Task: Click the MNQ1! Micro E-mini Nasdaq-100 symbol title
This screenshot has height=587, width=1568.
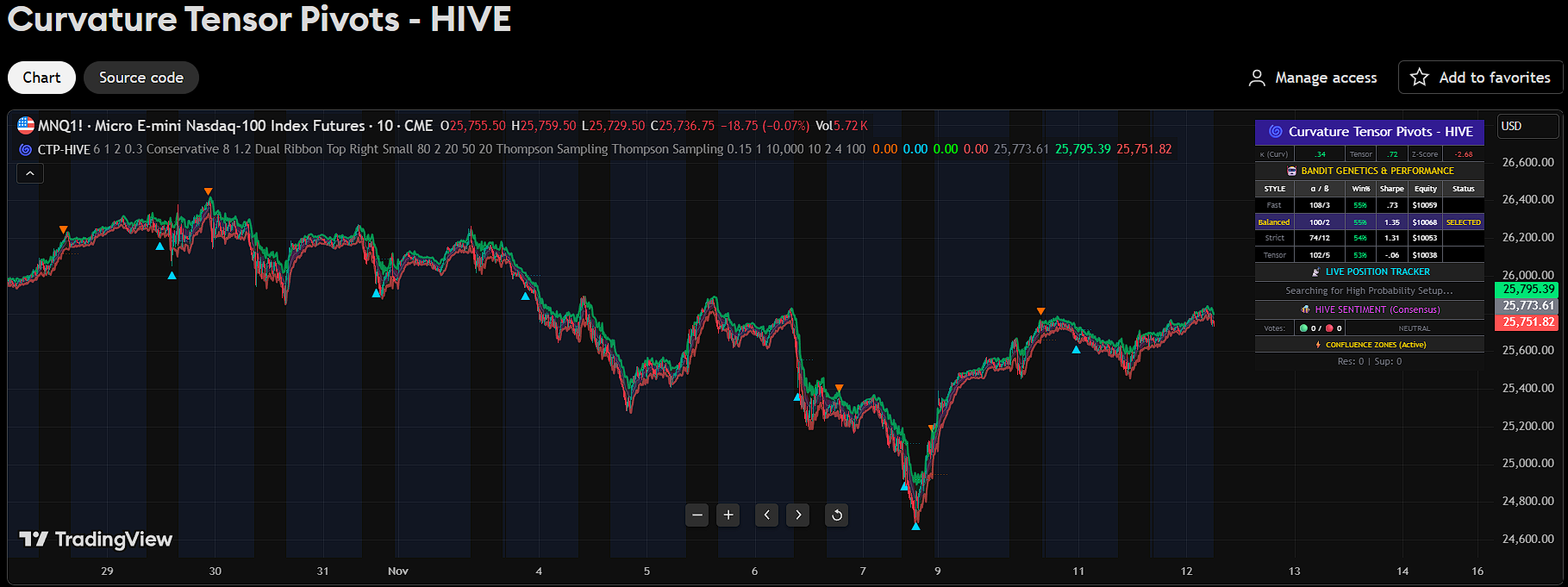Action: 235,126
